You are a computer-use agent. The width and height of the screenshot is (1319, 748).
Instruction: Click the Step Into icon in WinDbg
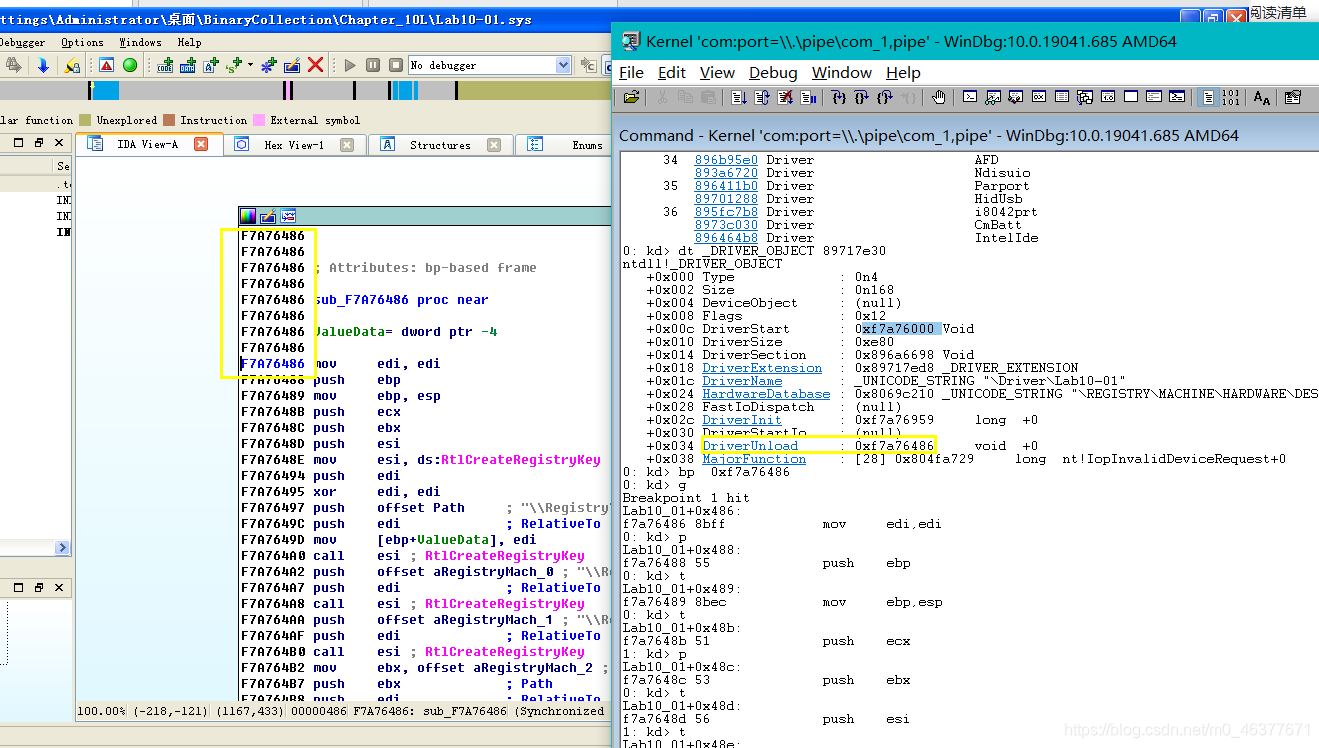pos(839,97)
